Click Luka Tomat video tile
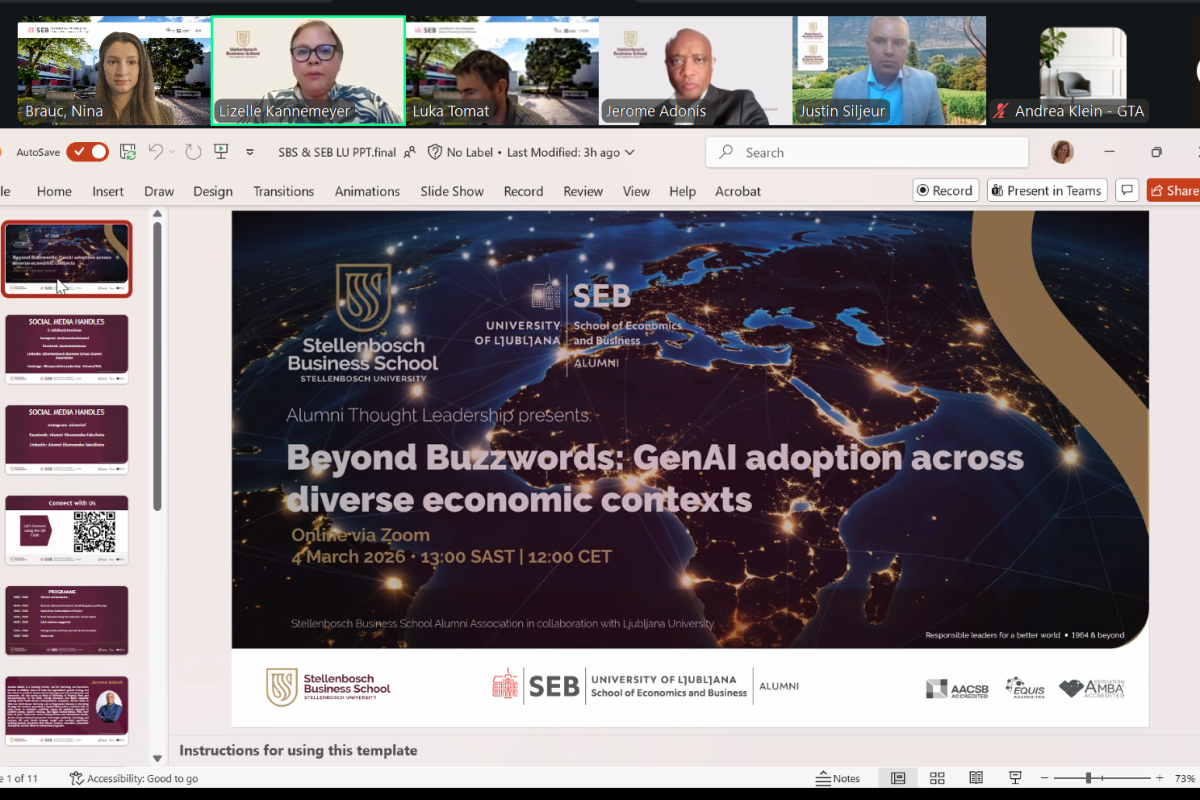The height and width of the screenshot is (800, 1200). pyautogui.click(x=502, y=71)
